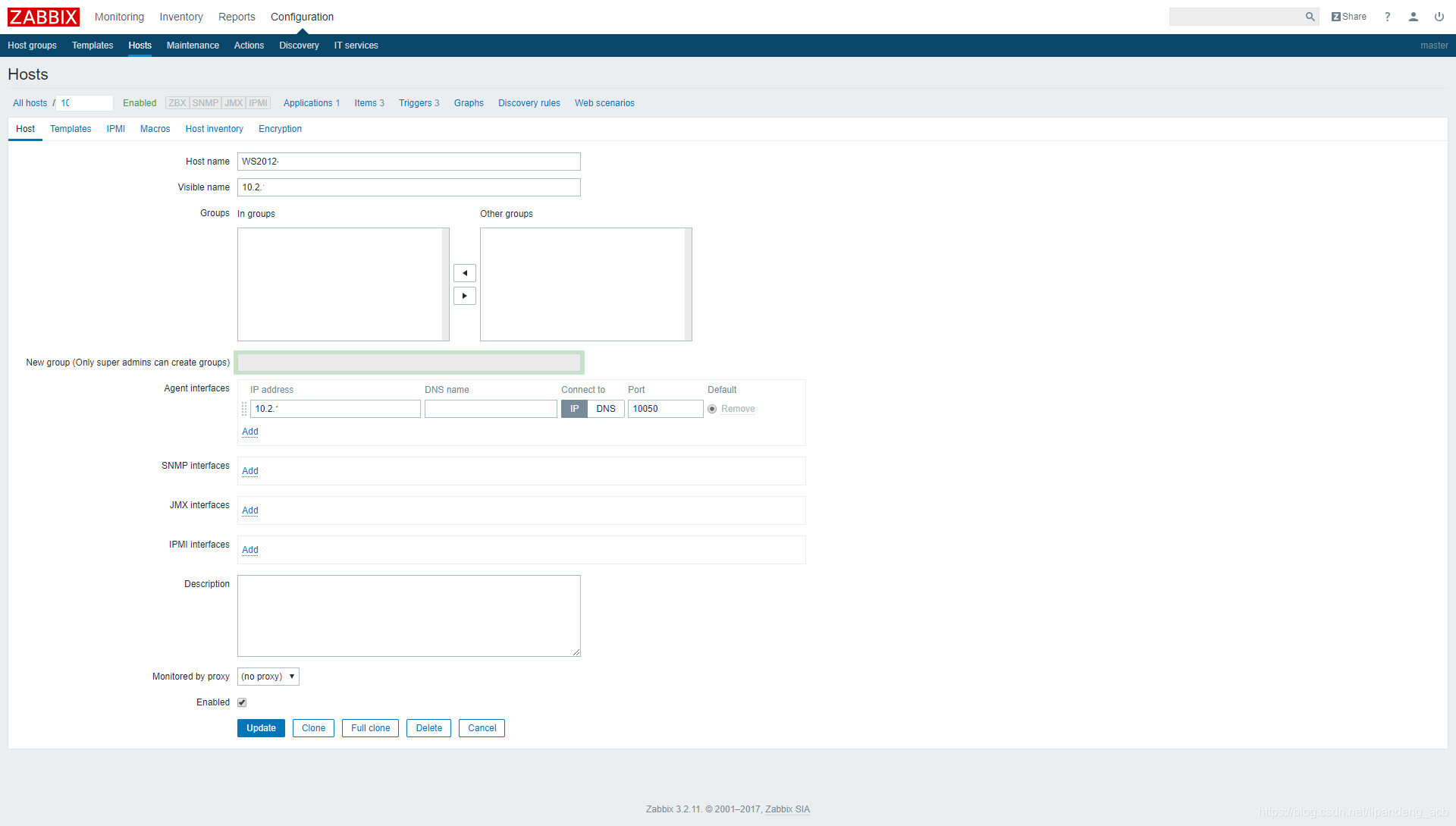Add a JMX interface

[x=249, y=510]
